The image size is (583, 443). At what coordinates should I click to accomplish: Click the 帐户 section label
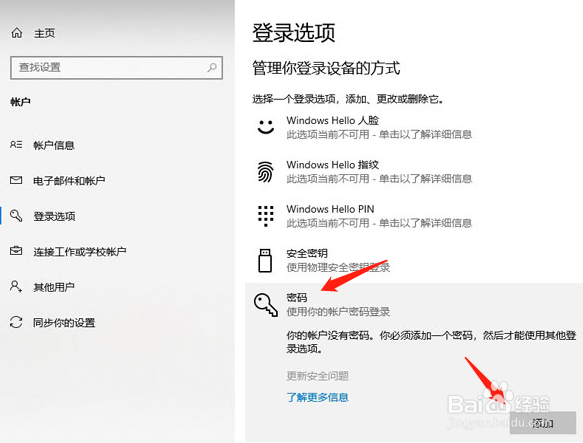pyautogui.click(x=20, y=102)
